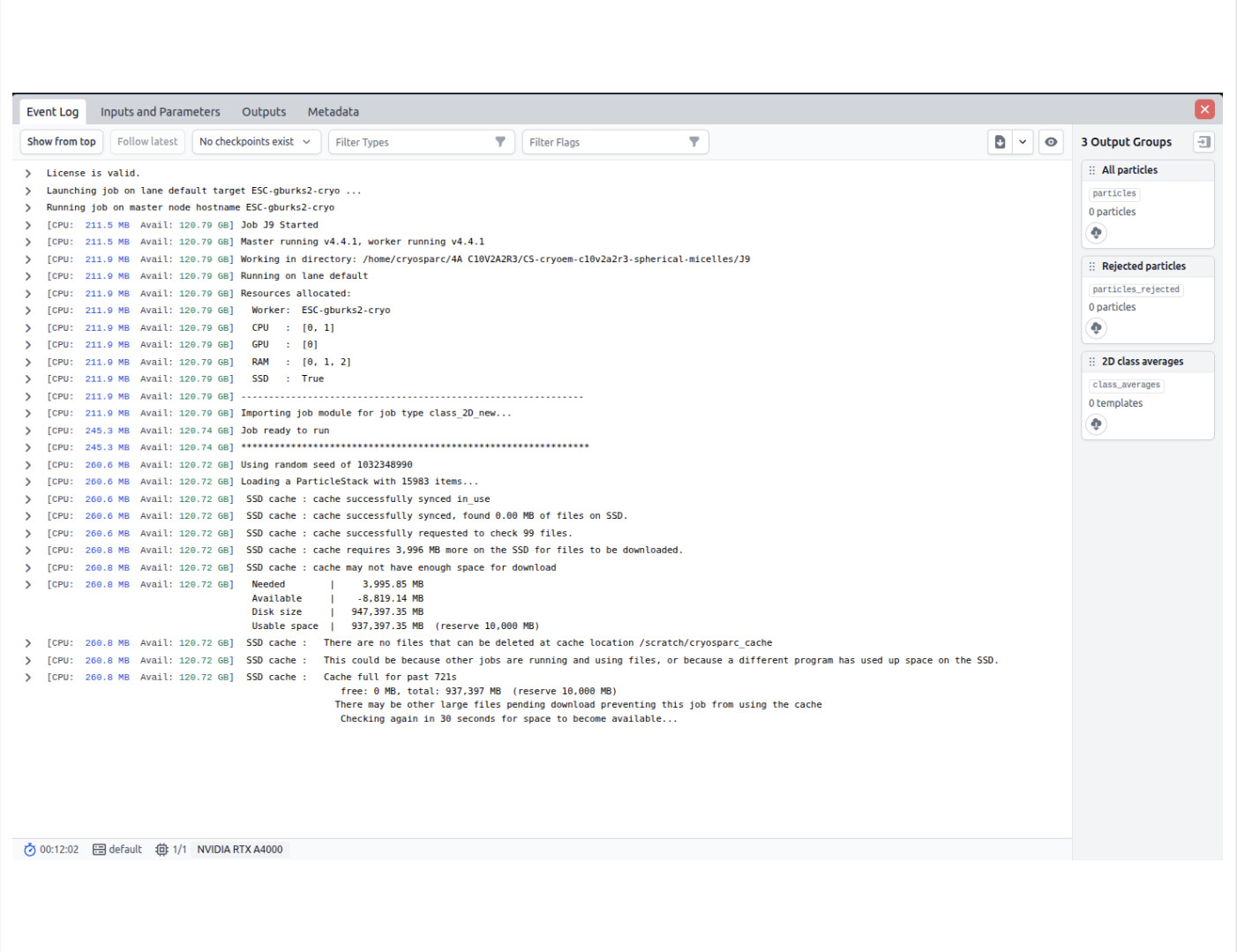Click the Follow latest button
The height and width of the screenshot is (952, 1237).
(x=147, y=142)
